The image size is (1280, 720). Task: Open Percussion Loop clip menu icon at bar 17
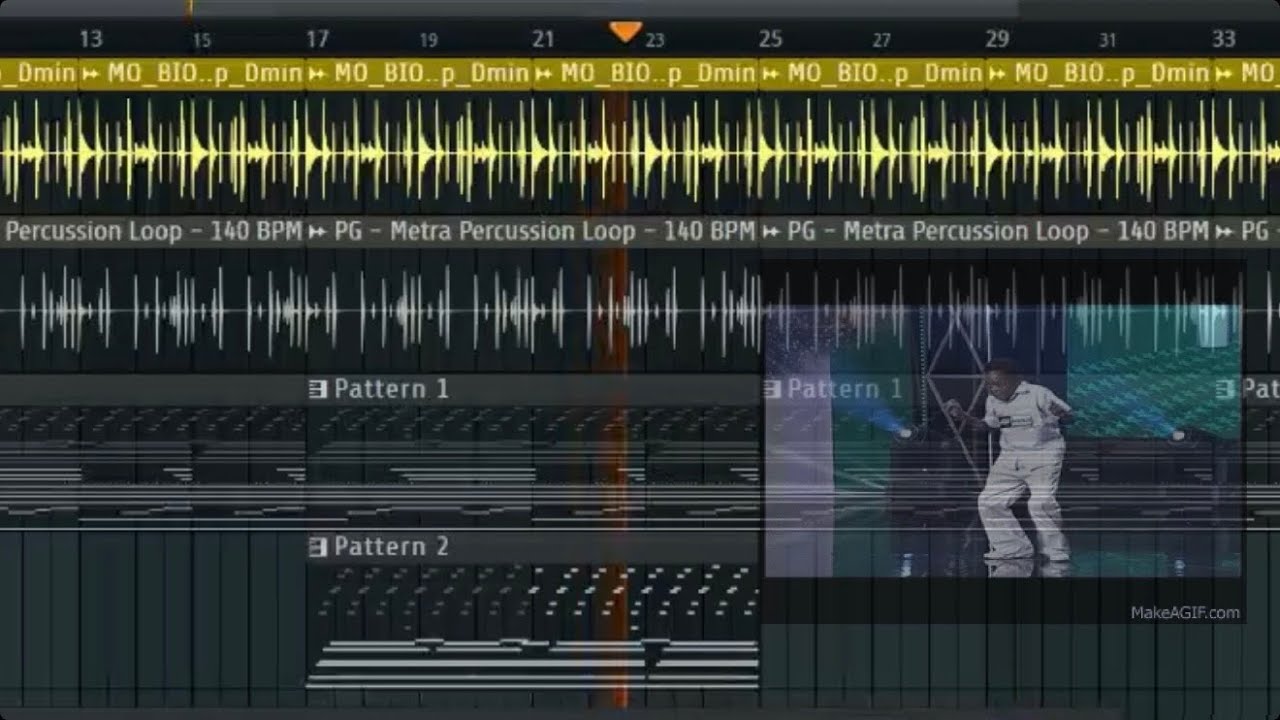pos(317,232)
